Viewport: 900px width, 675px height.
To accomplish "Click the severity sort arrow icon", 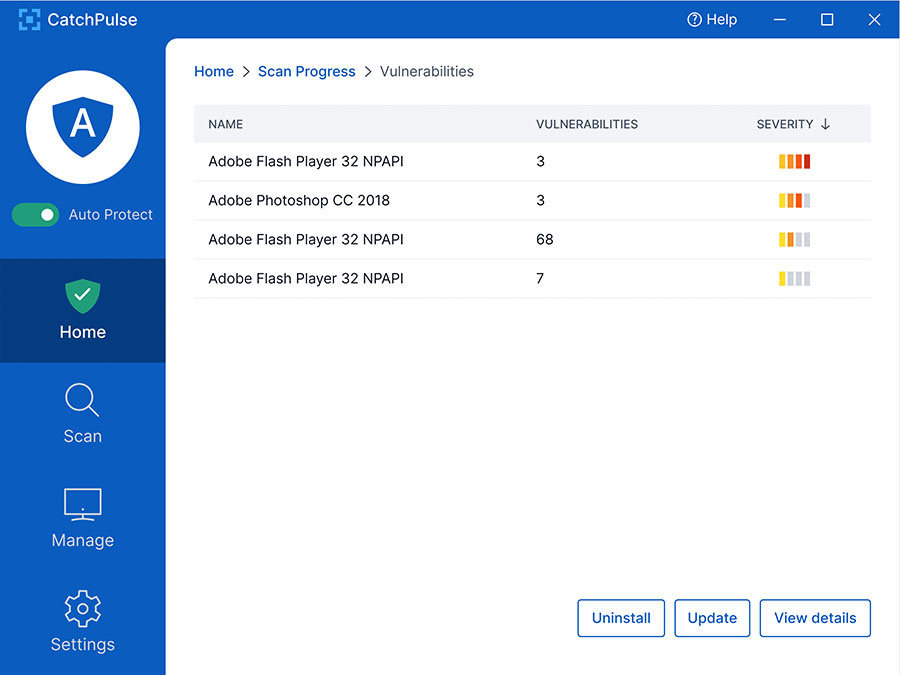I will (826, 124).
